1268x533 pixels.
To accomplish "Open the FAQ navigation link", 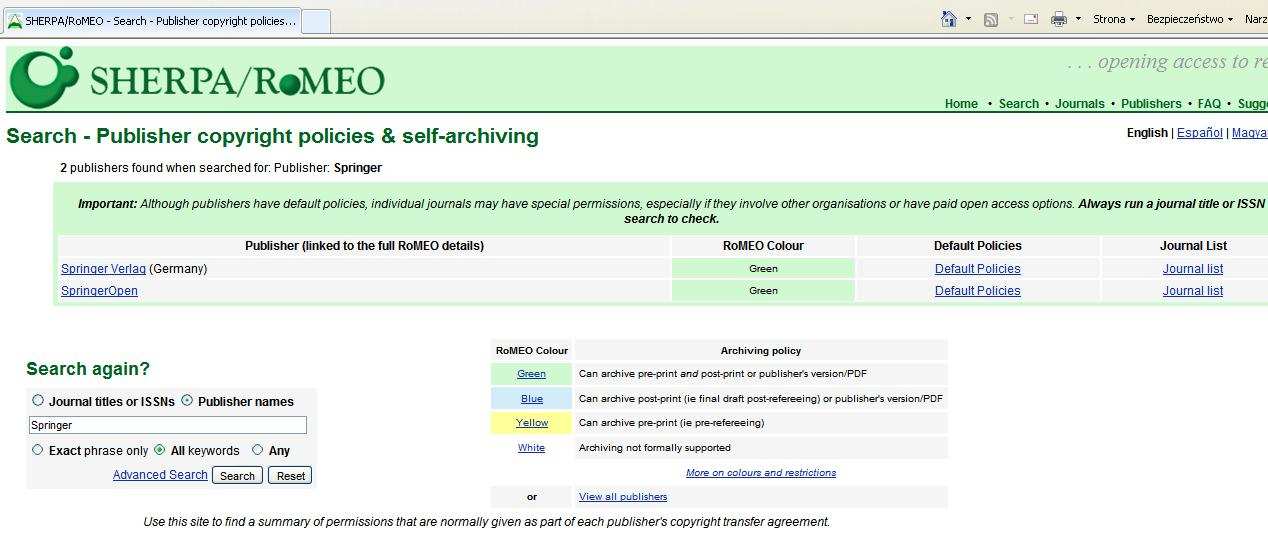I will pyautogui.click(x=1209, y=104).
